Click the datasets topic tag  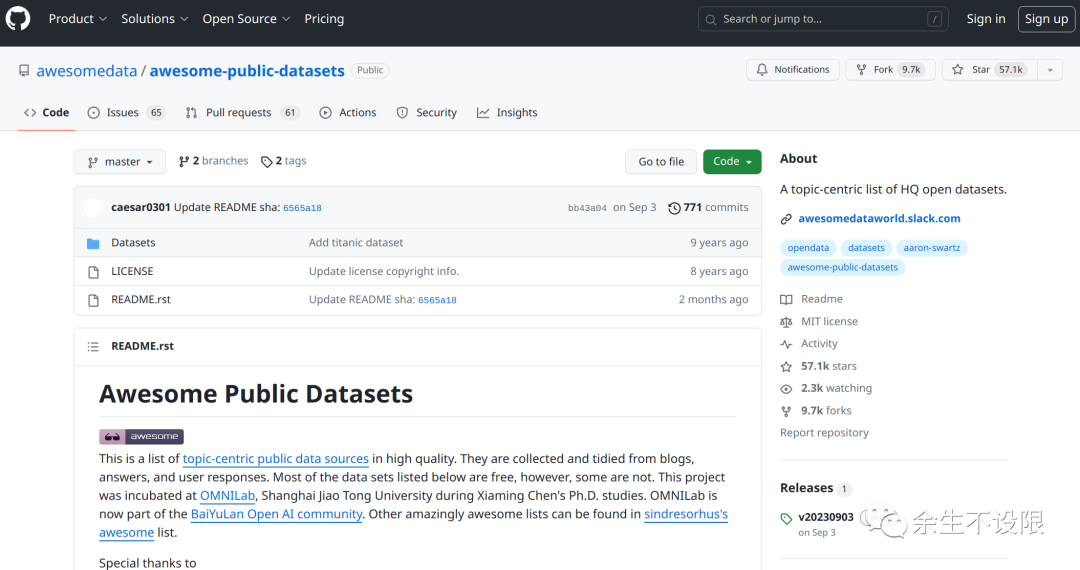tap(866, 248)
